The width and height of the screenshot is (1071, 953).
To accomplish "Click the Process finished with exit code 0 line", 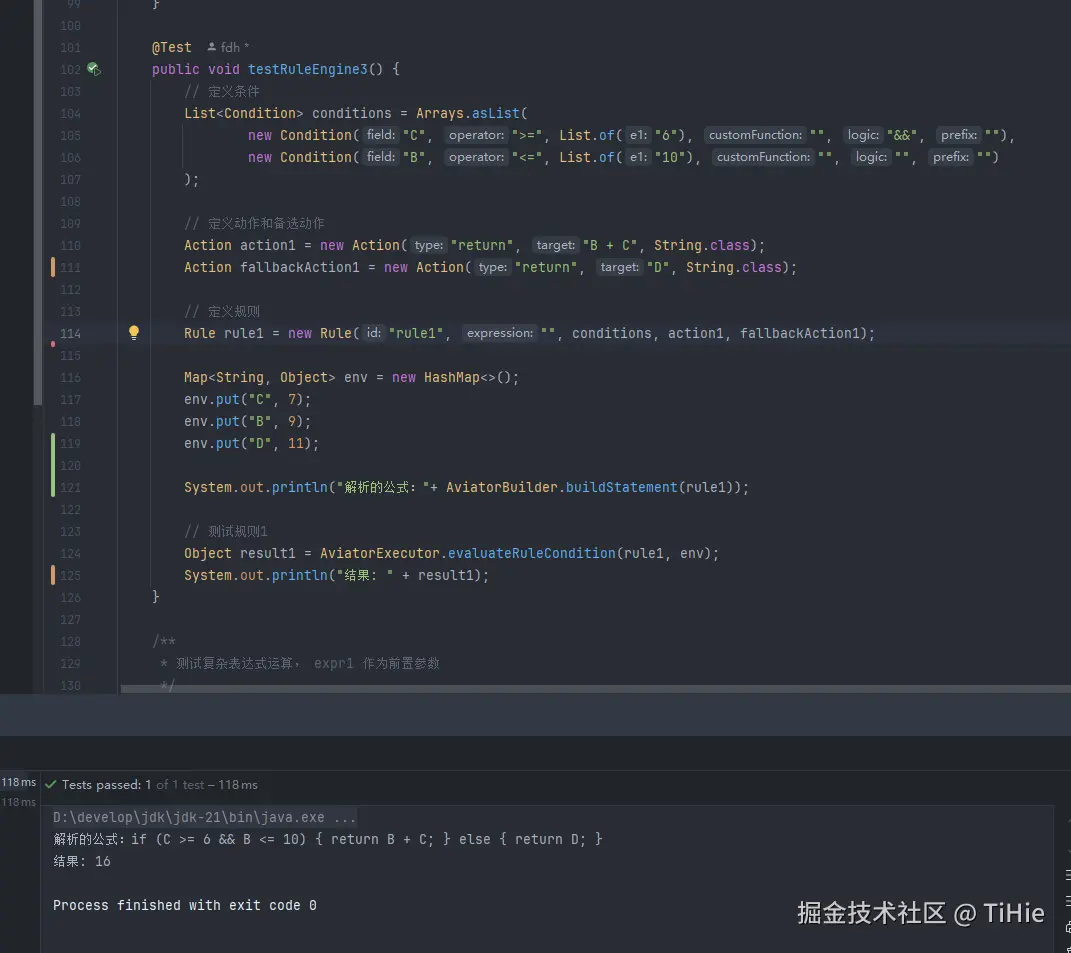I will click(x=184, y=905).
